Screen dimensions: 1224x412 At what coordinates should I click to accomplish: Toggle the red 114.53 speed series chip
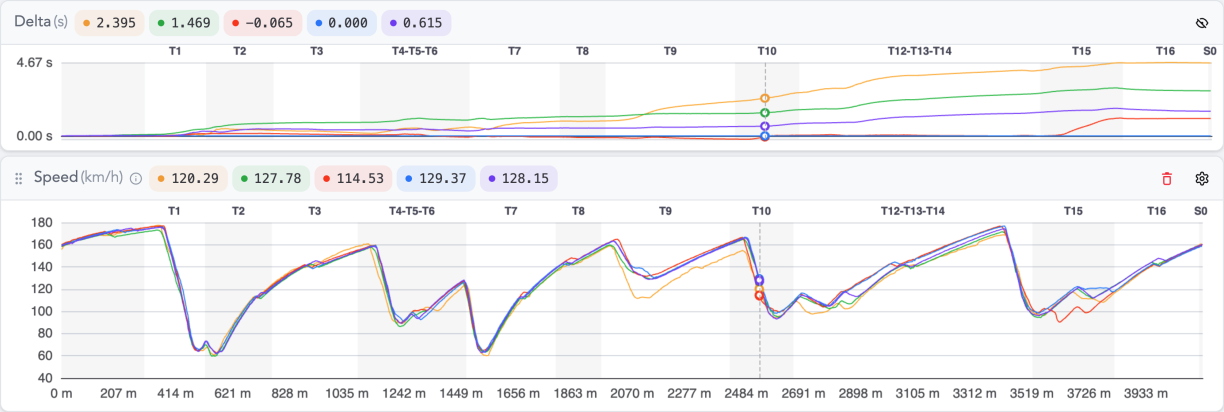pyautogui.click(x=354, y=179)
